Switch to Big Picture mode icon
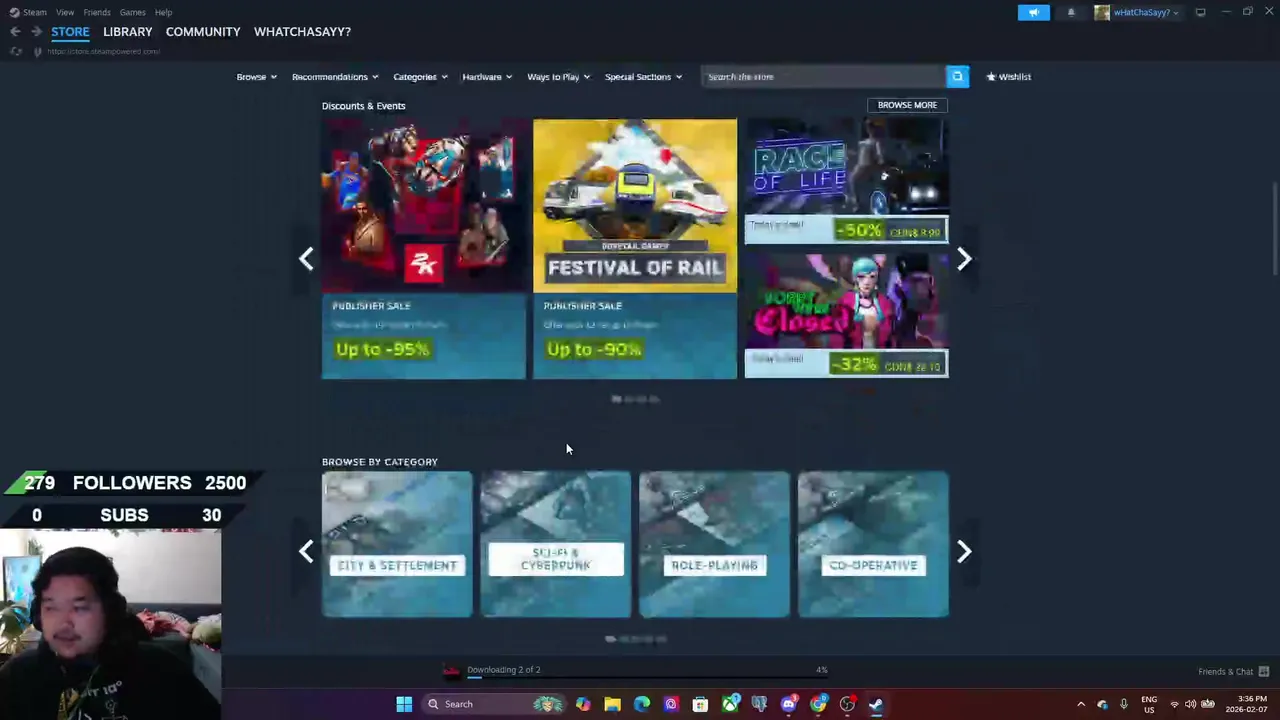Image resolution: width=1280 pixels, height=720 pixels. (x=1200, y=12)
